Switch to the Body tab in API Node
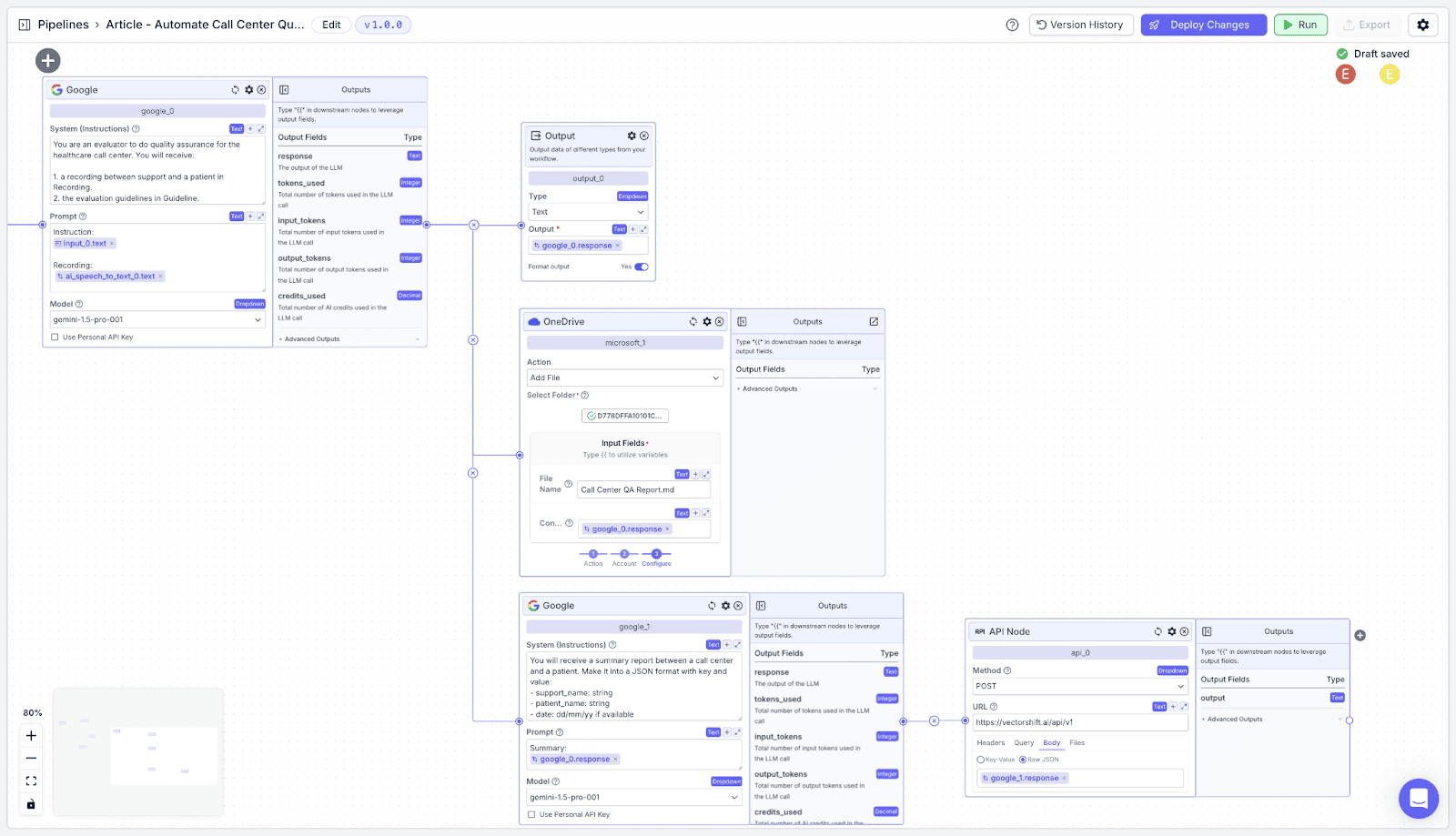The width and height of the screenshot is (1456, 836). click(1052, 743)
